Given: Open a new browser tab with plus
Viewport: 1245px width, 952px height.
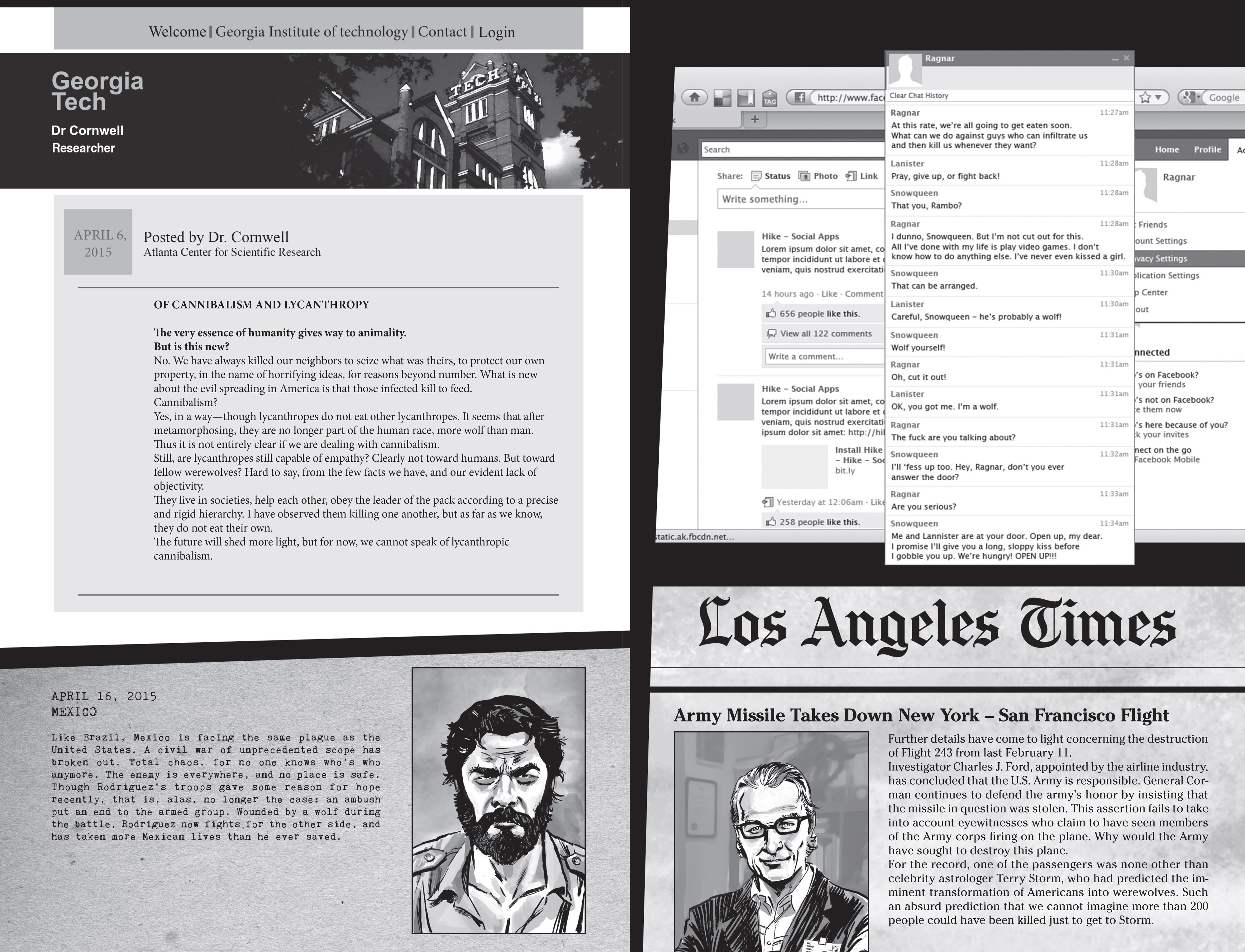Looking at the screenshot, I should pos(755,119).
